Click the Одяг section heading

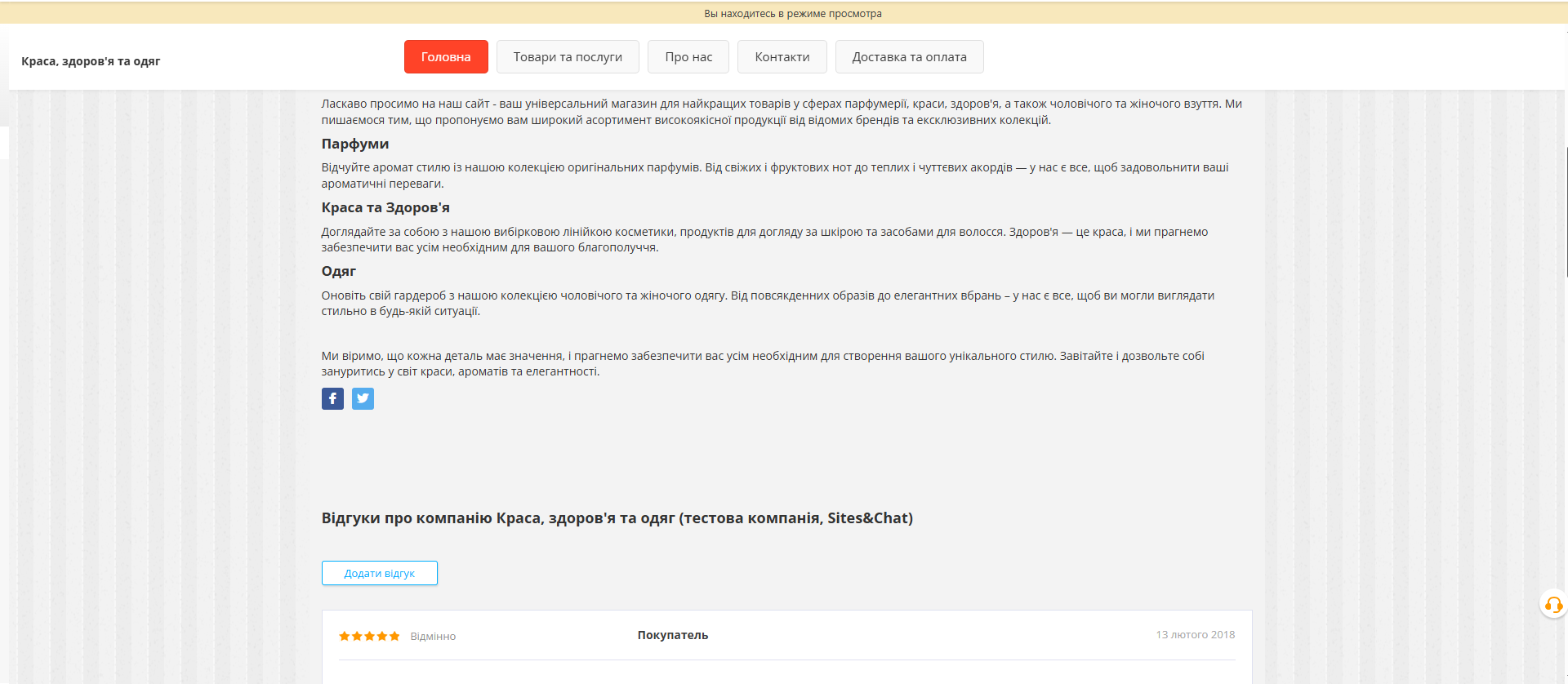(x=339, y=271)
